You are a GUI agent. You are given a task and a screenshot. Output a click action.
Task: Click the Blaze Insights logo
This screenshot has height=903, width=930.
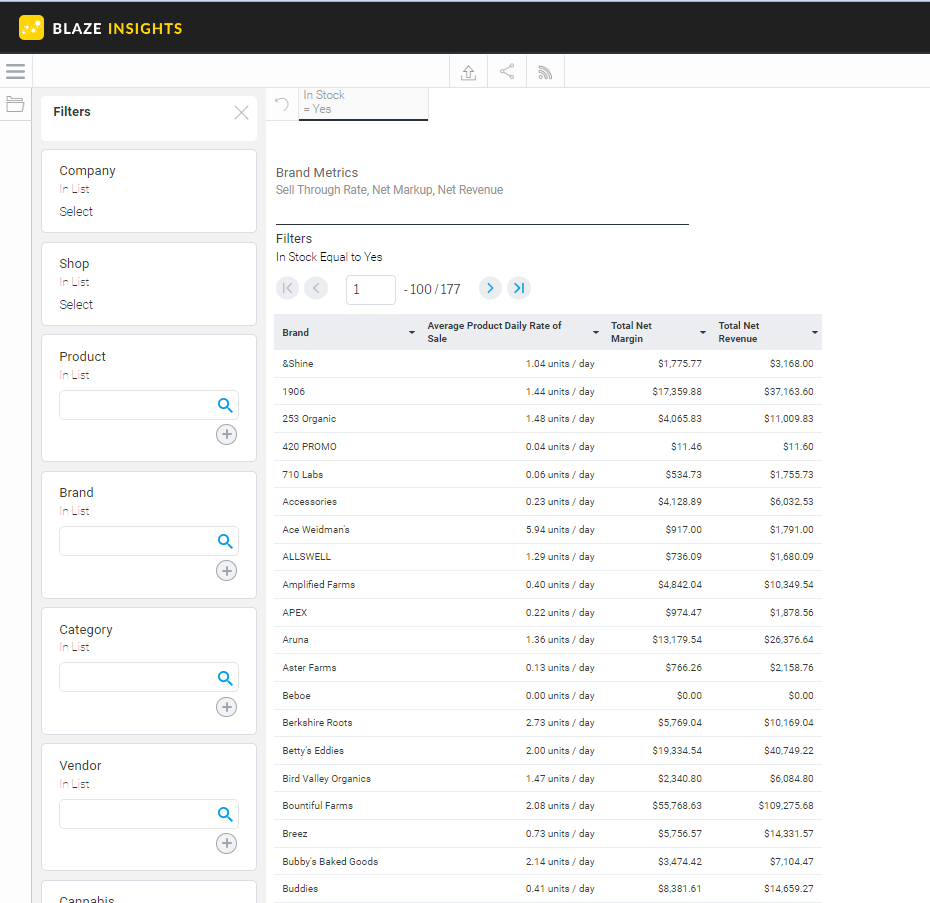101,28
